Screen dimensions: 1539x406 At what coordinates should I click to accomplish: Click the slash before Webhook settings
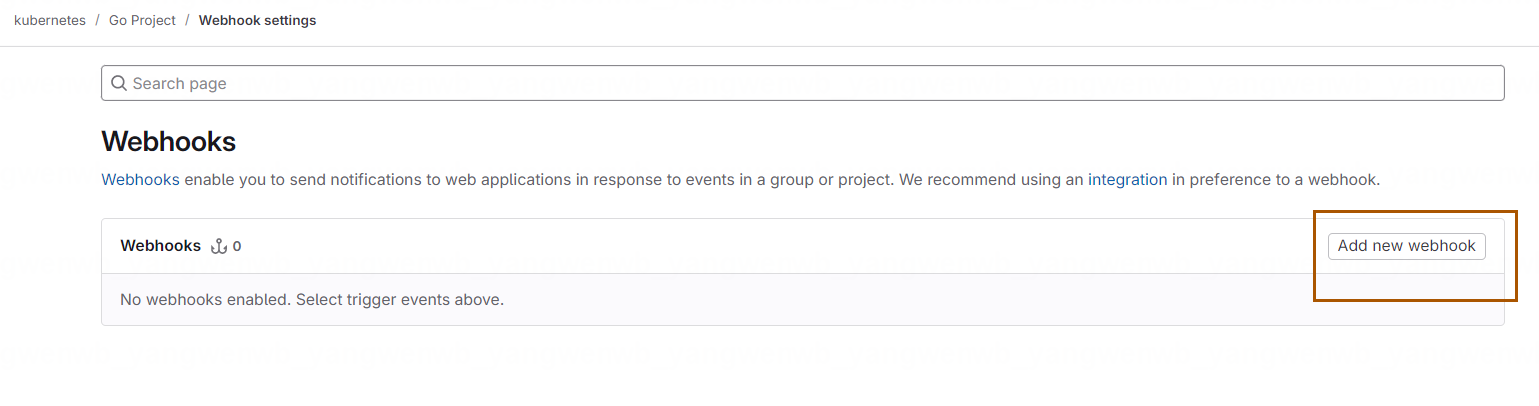coord(187,20)
